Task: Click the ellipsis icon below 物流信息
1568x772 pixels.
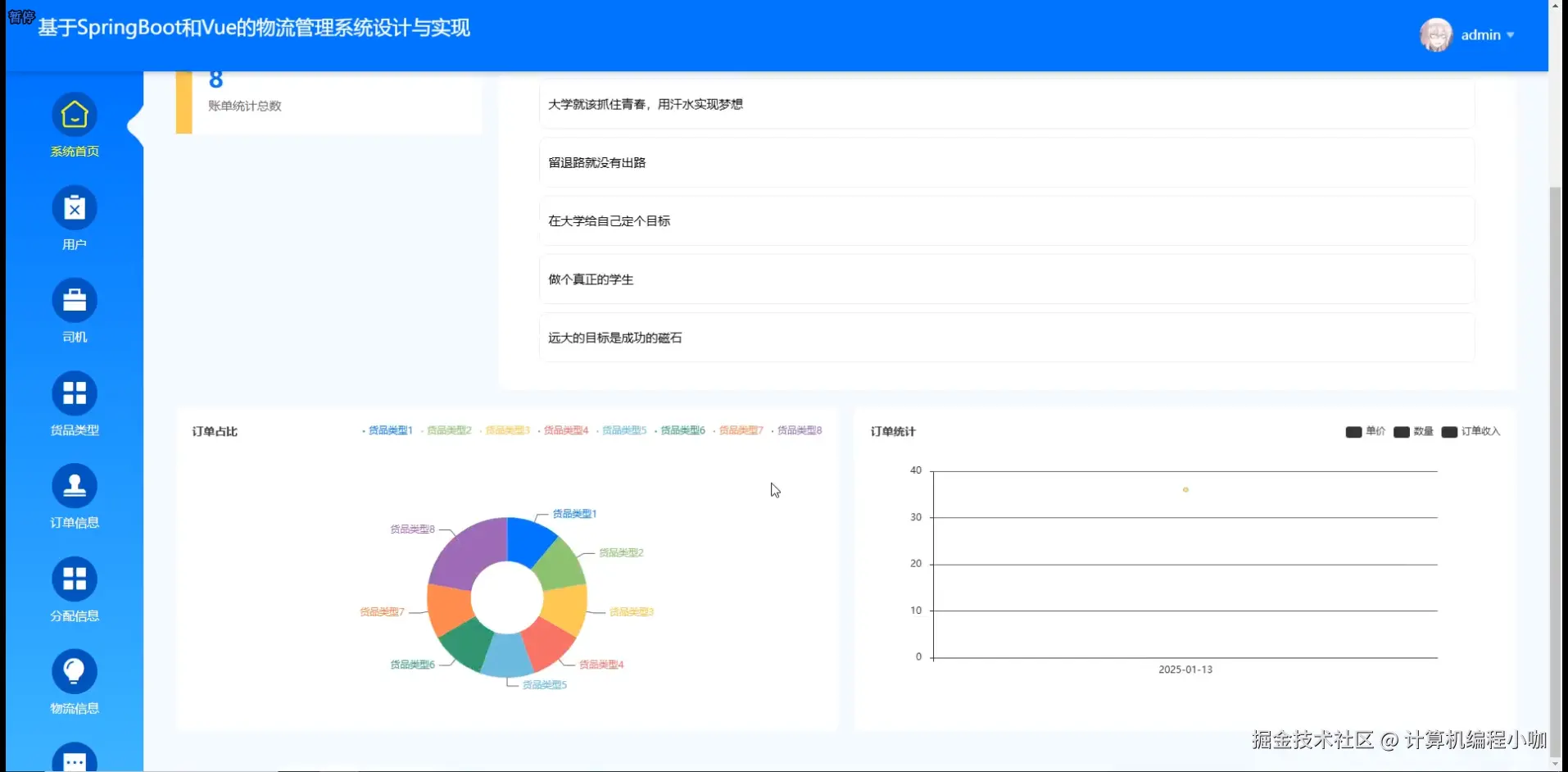Action: coord(75,758)
